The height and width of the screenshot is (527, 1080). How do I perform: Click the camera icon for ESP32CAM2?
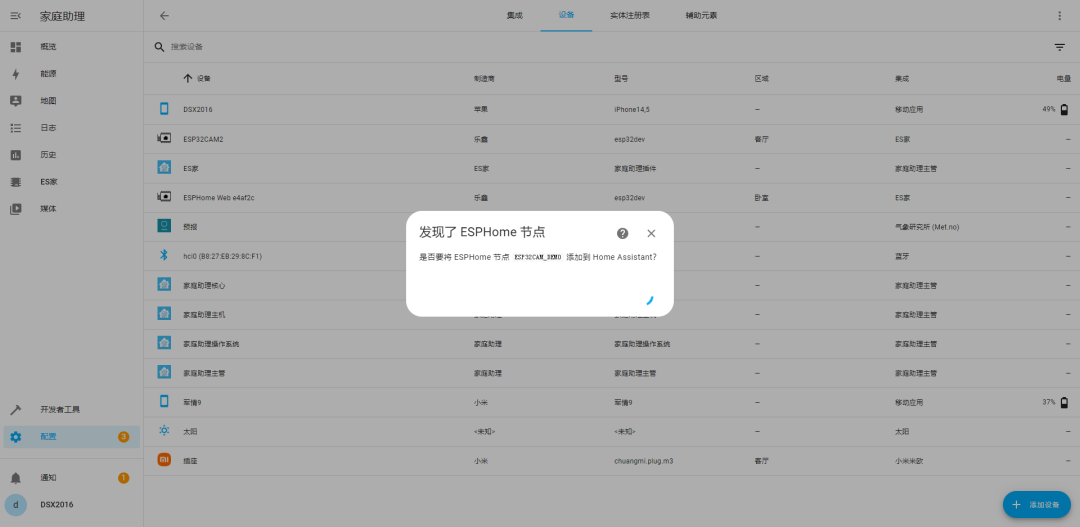tap(164, 138)
